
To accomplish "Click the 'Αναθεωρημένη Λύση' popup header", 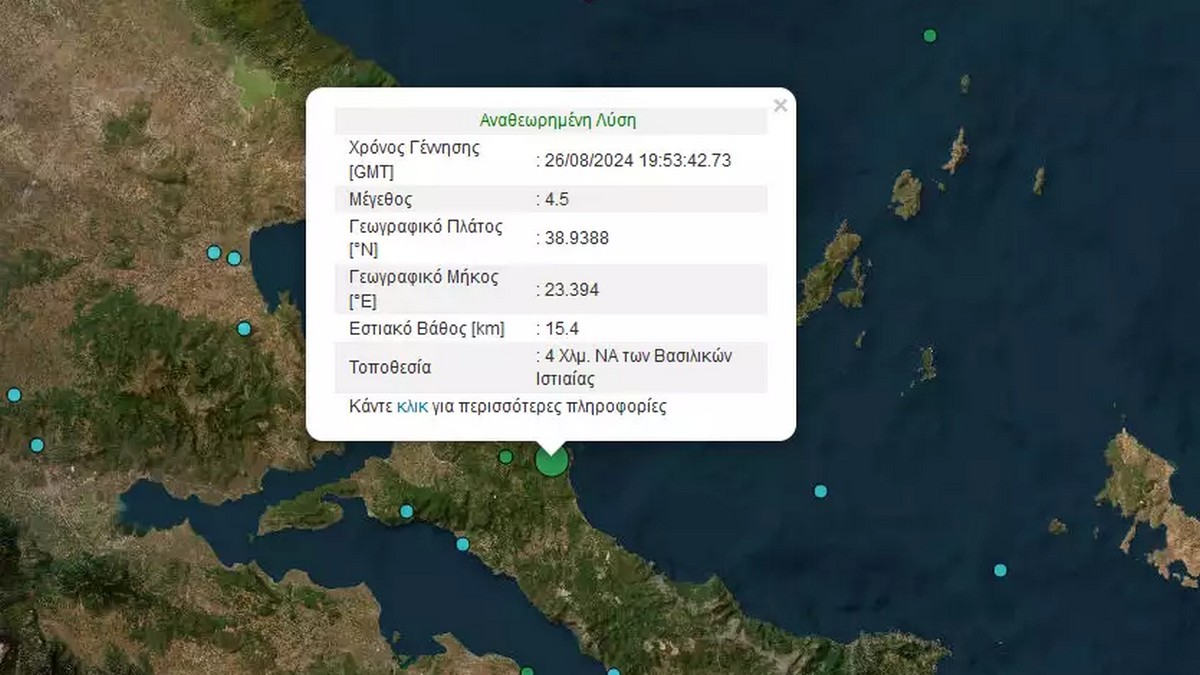I will (558, 121).
